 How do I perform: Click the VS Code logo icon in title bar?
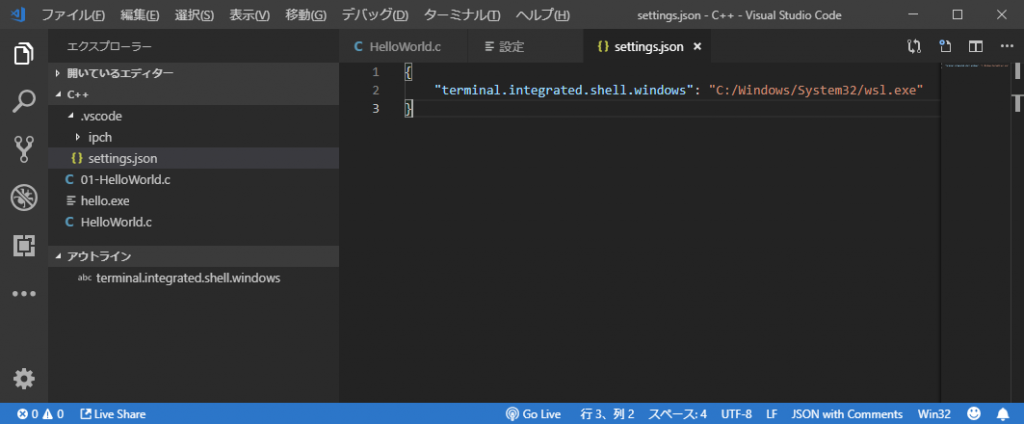click(x=18, y=14)
